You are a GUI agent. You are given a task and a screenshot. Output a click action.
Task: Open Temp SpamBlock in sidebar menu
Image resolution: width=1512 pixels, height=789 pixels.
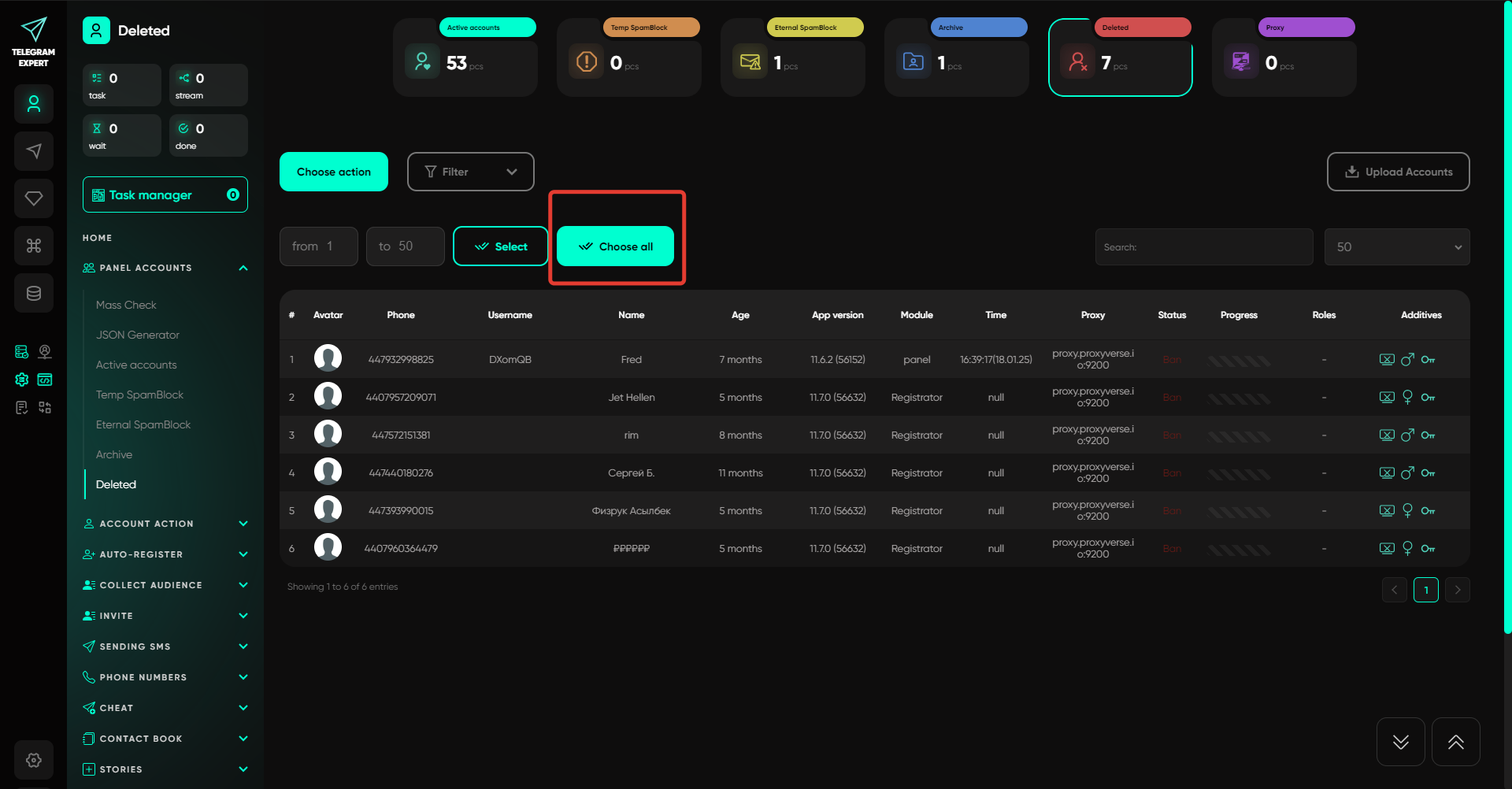pos(139,394)
